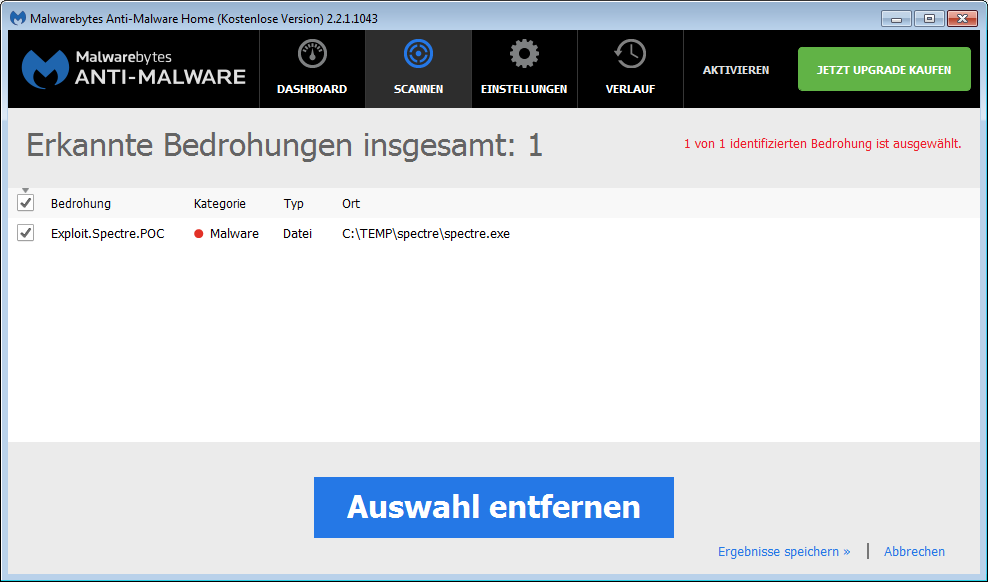Image resolution: width=988 pixels, height=582 pixels.
Task: Click the AKTIVIEREN link
Action: pyautogui.click(x=736, y=70)
